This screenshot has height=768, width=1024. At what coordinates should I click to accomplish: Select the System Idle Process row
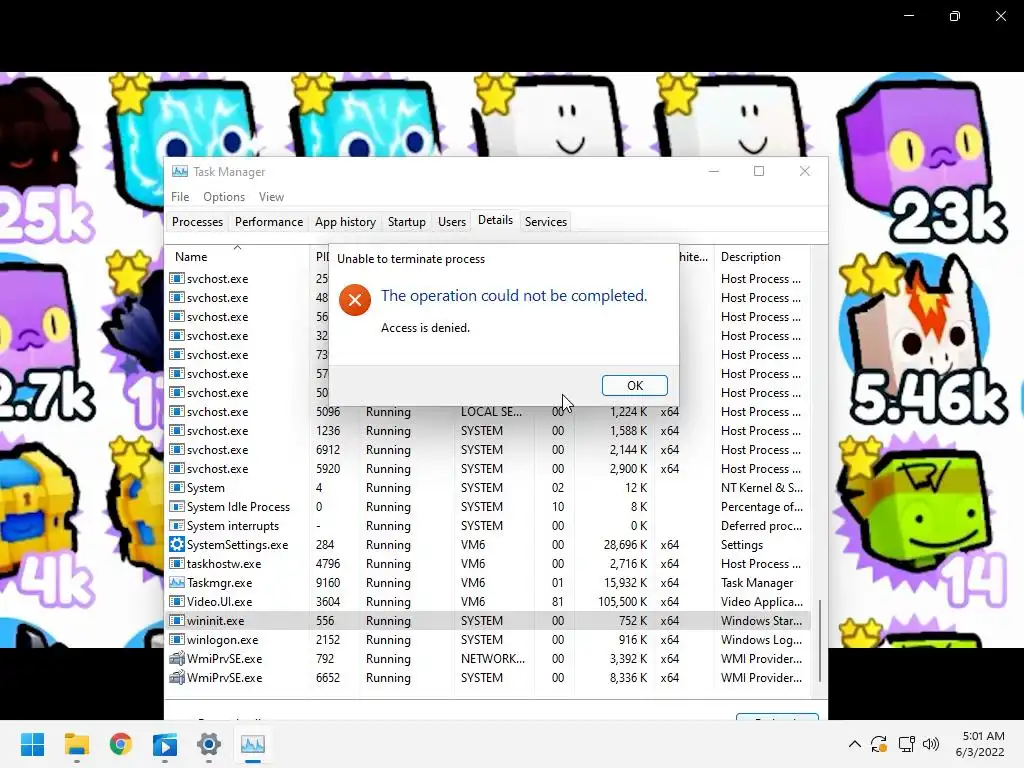pos(488,506)
